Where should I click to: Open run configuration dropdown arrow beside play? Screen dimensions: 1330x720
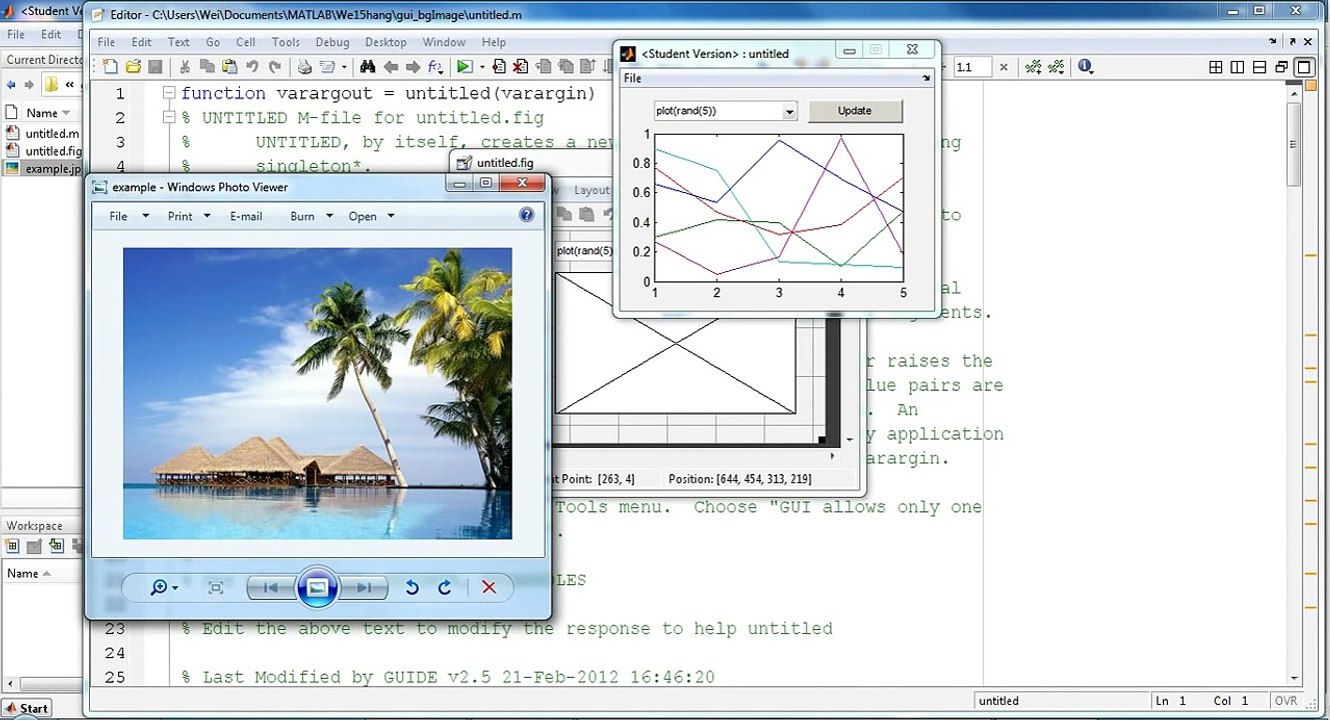coord(482,67)
